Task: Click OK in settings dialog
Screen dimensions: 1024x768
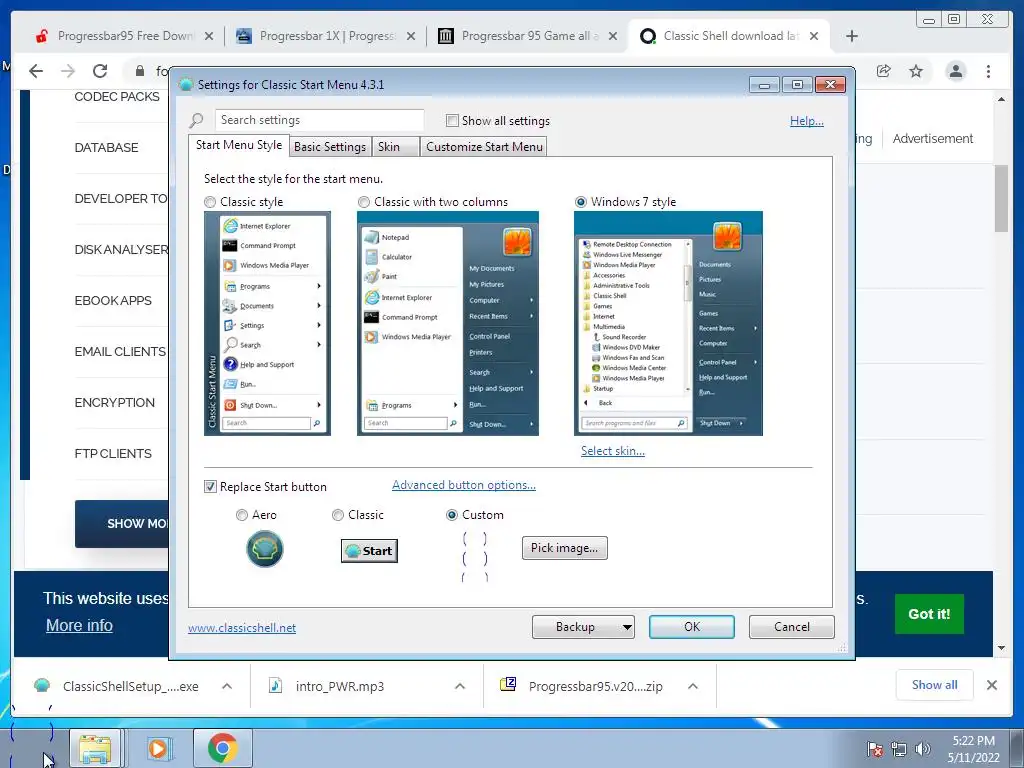Action: click(692, 627)
